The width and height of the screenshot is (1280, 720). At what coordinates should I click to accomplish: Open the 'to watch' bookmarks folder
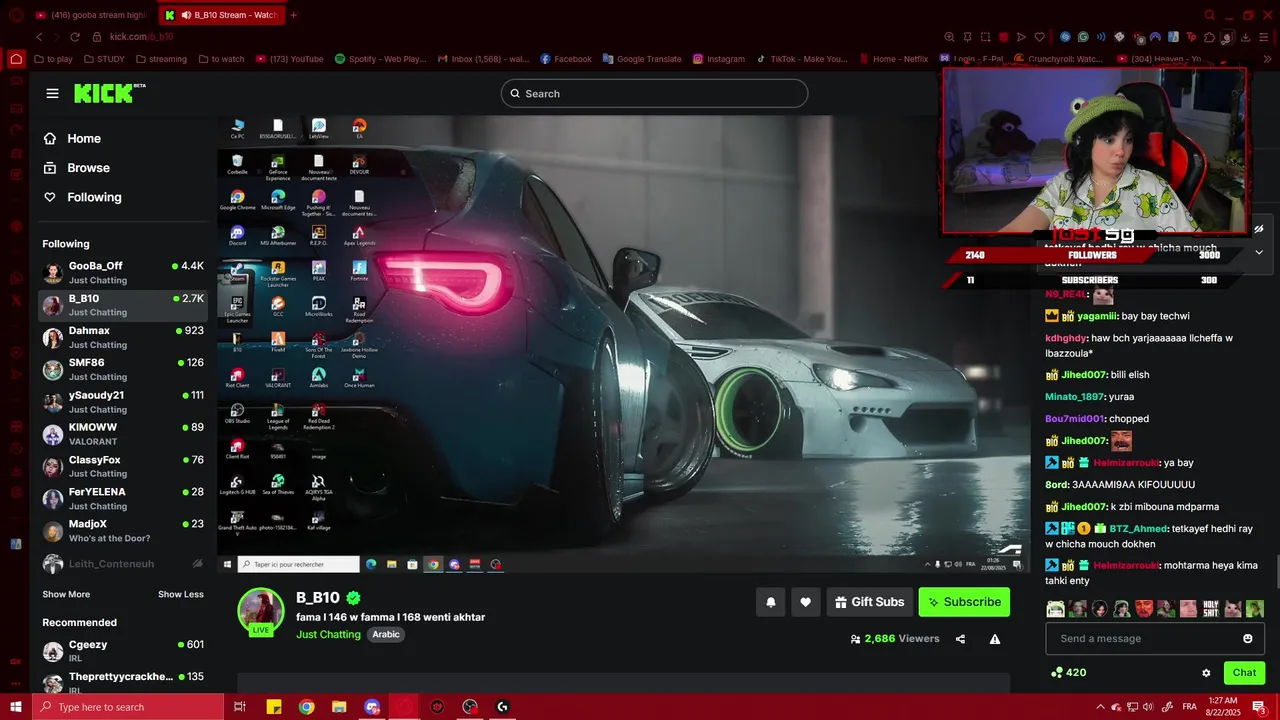(221, 59)
